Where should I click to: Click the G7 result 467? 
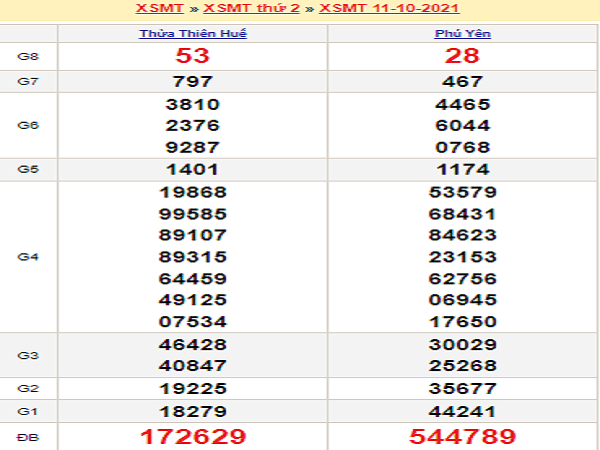(463, 82)
